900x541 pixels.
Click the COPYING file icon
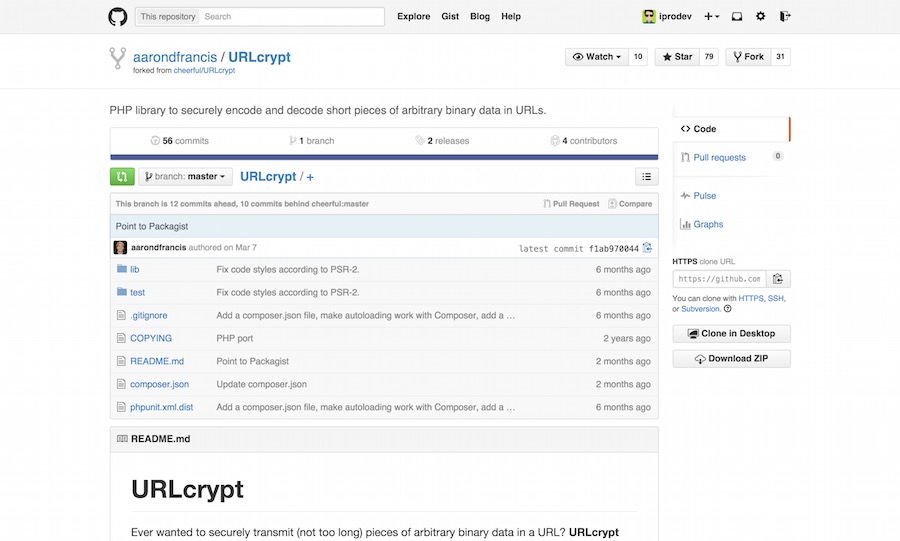coord(121,338)
